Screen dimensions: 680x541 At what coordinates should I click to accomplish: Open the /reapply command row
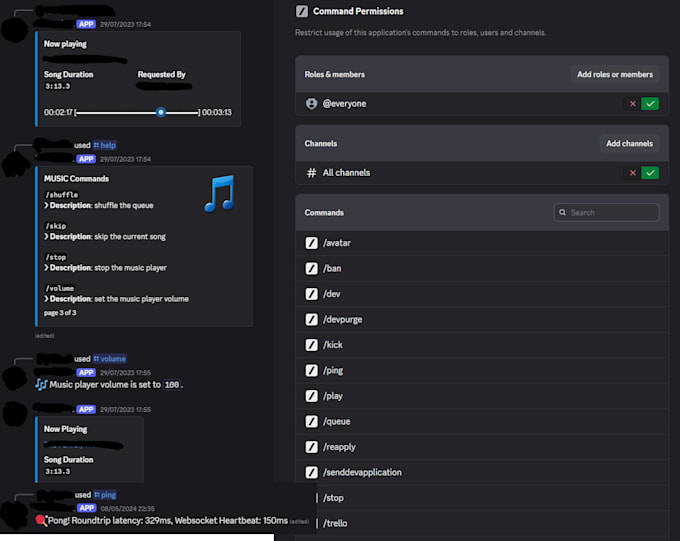(482, 447)
